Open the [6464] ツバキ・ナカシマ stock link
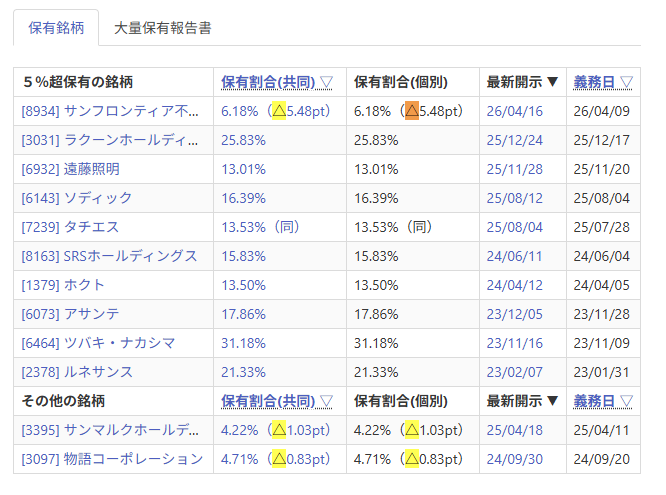The width and height of the screenshot is (666, 495). pos(99,343)
